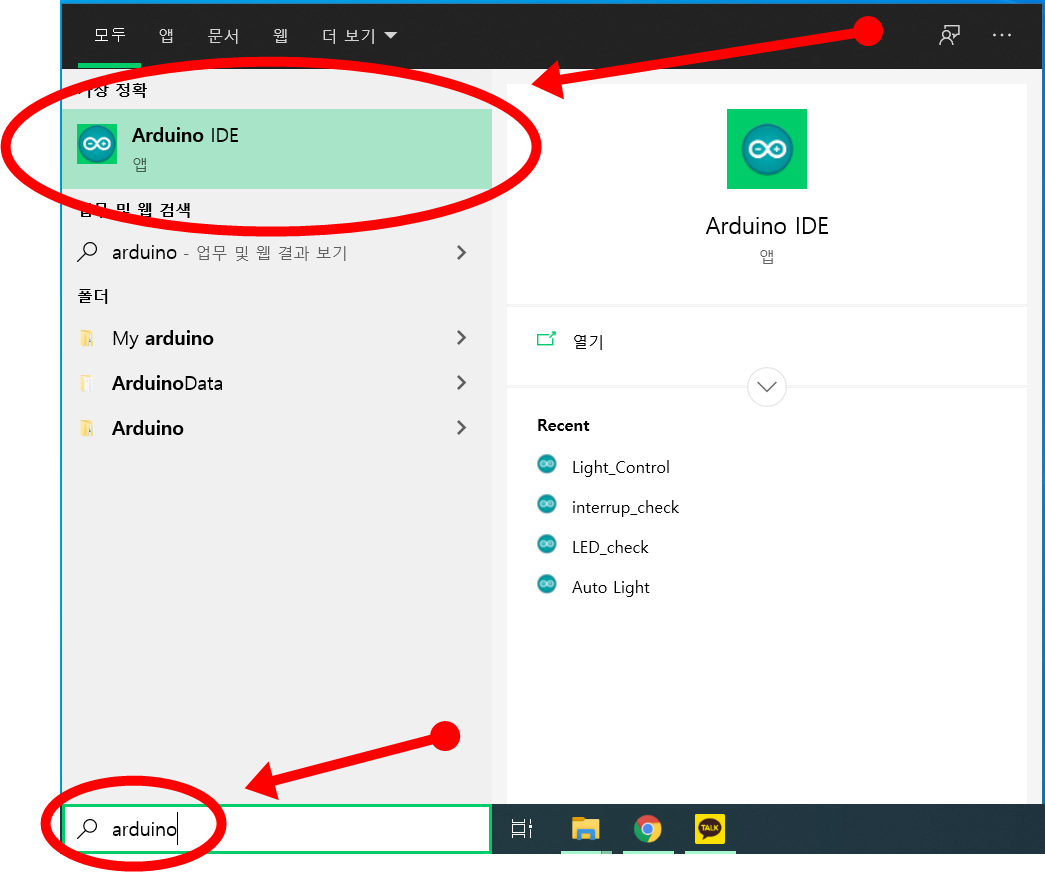
Task: Click the Light_Control recent file icon
Action: click(x=547, y=464)
